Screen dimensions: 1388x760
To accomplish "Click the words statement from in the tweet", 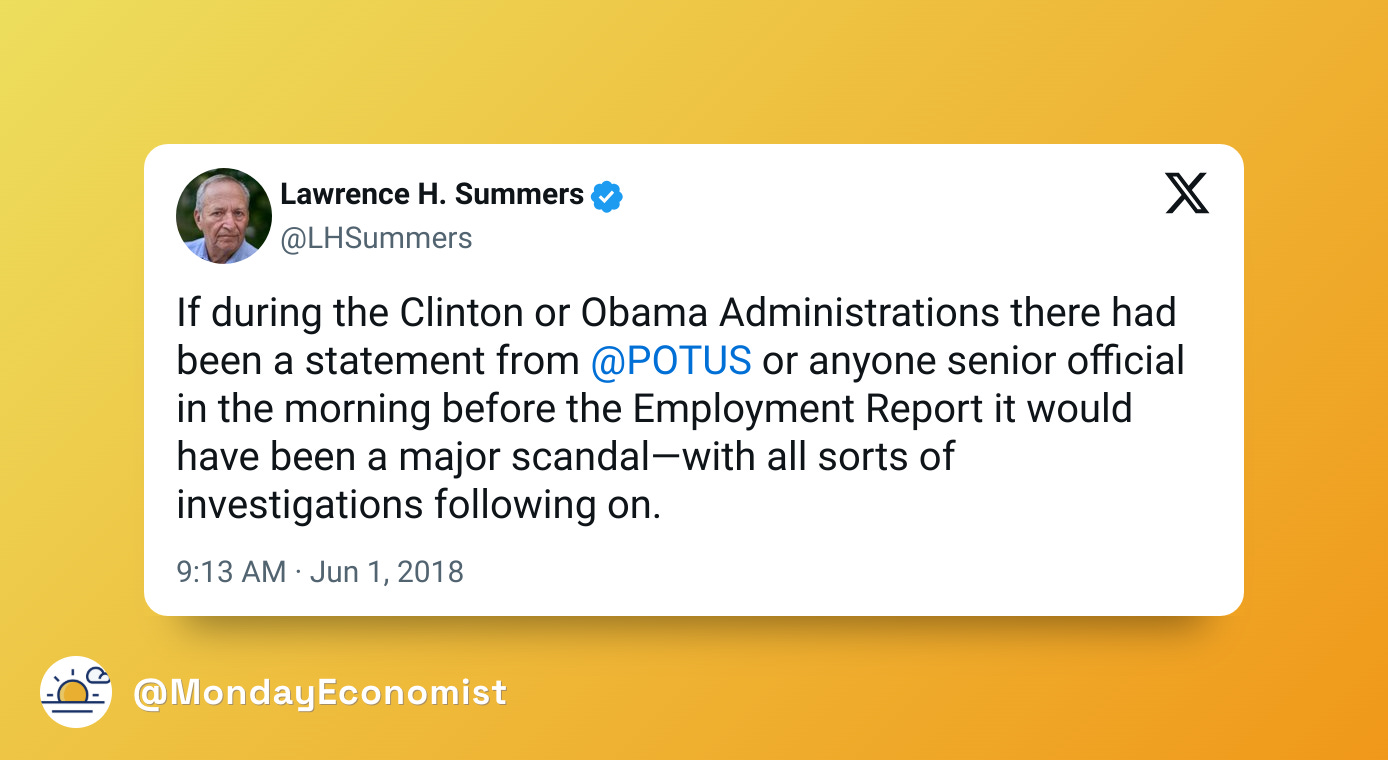I will (x=442, y=361).
